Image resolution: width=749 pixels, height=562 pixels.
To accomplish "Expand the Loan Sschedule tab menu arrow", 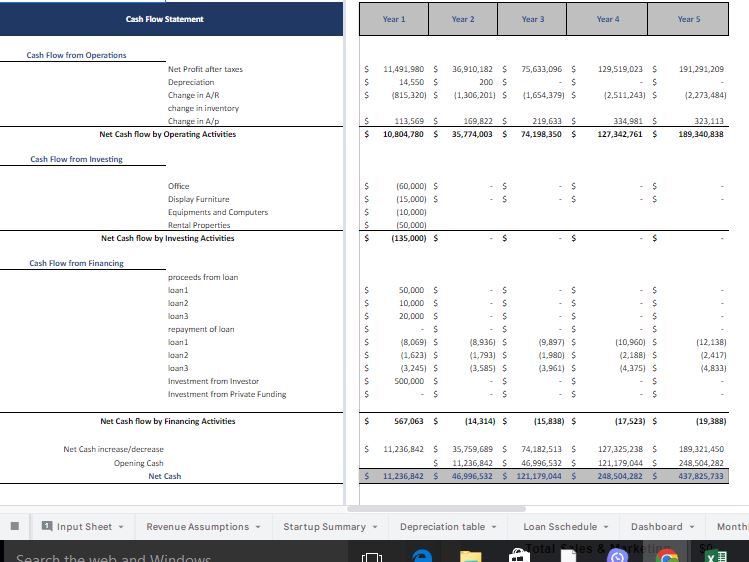I will click(x=606, y=527).
